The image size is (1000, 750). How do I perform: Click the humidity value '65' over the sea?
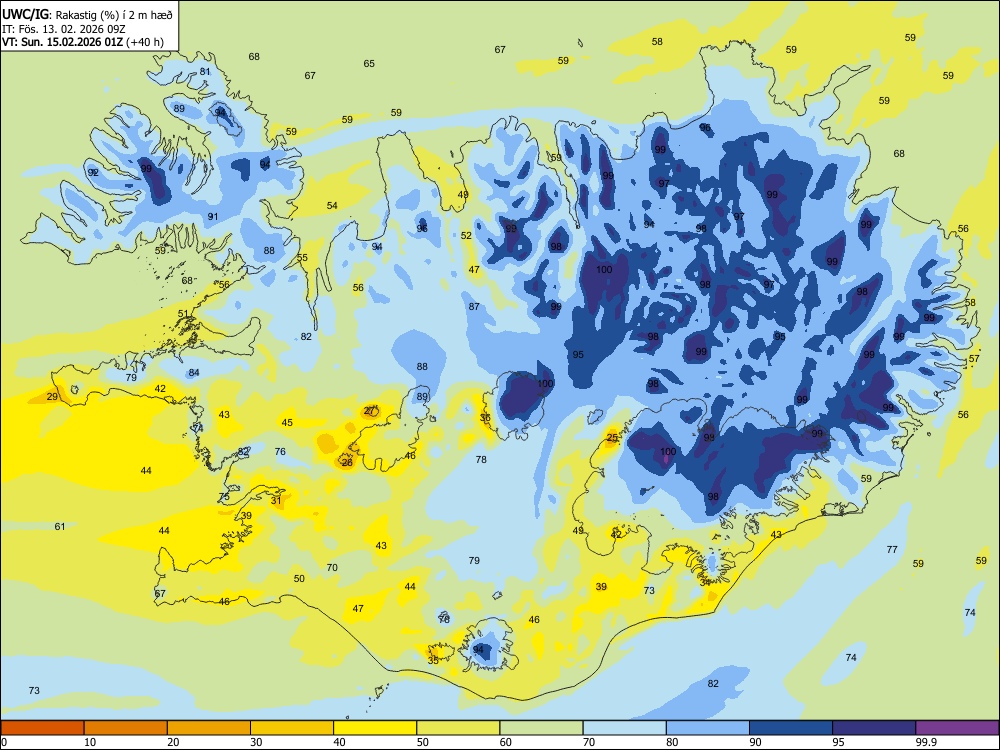tap(369, 63)
